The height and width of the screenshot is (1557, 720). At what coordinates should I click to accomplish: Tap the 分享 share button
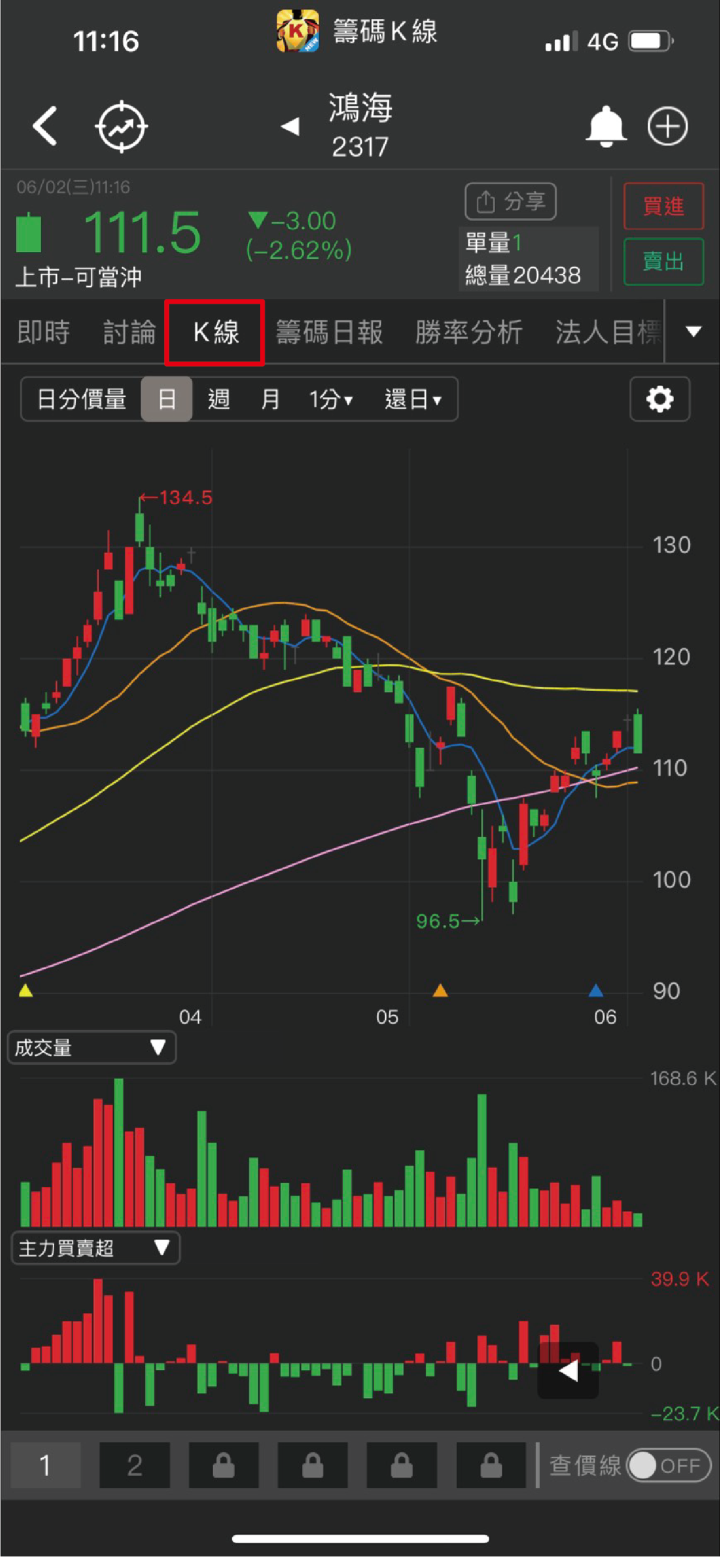click(511, 202)
